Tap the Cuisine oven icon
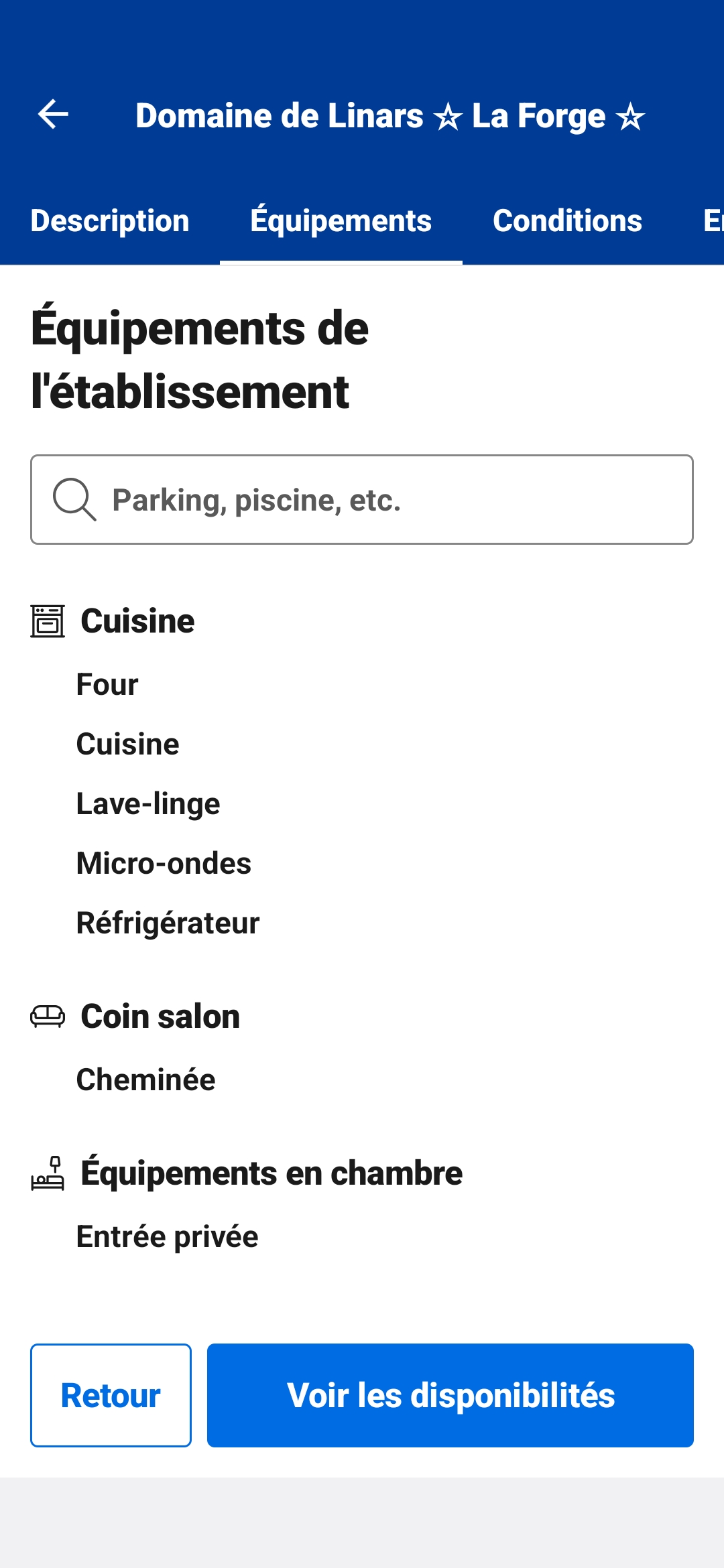 click(x=48, y=620)
